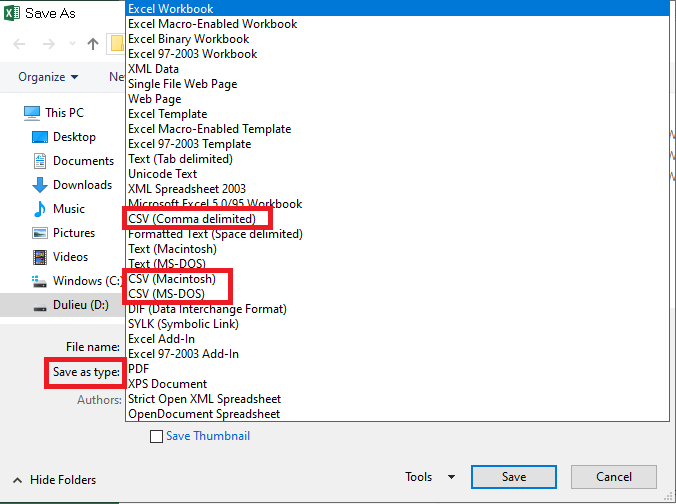Open Windows (C:) label in sidebar
This screenshot has width=676, height=504.
coord(88,281)
